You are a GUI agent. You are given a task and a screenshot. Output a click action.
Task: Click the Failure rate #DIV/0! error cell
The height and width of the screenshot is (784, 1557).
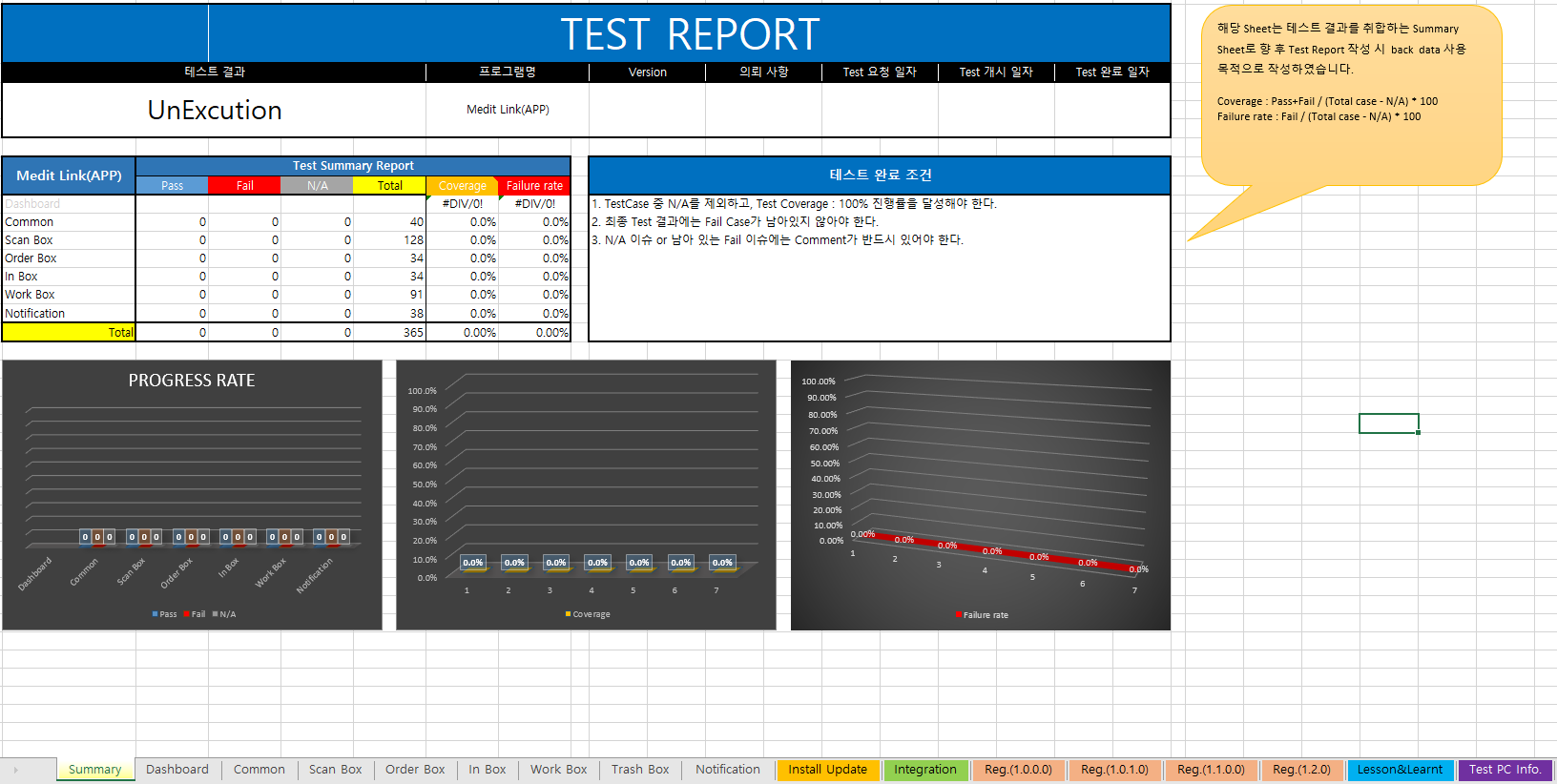[x=534, y=204]
